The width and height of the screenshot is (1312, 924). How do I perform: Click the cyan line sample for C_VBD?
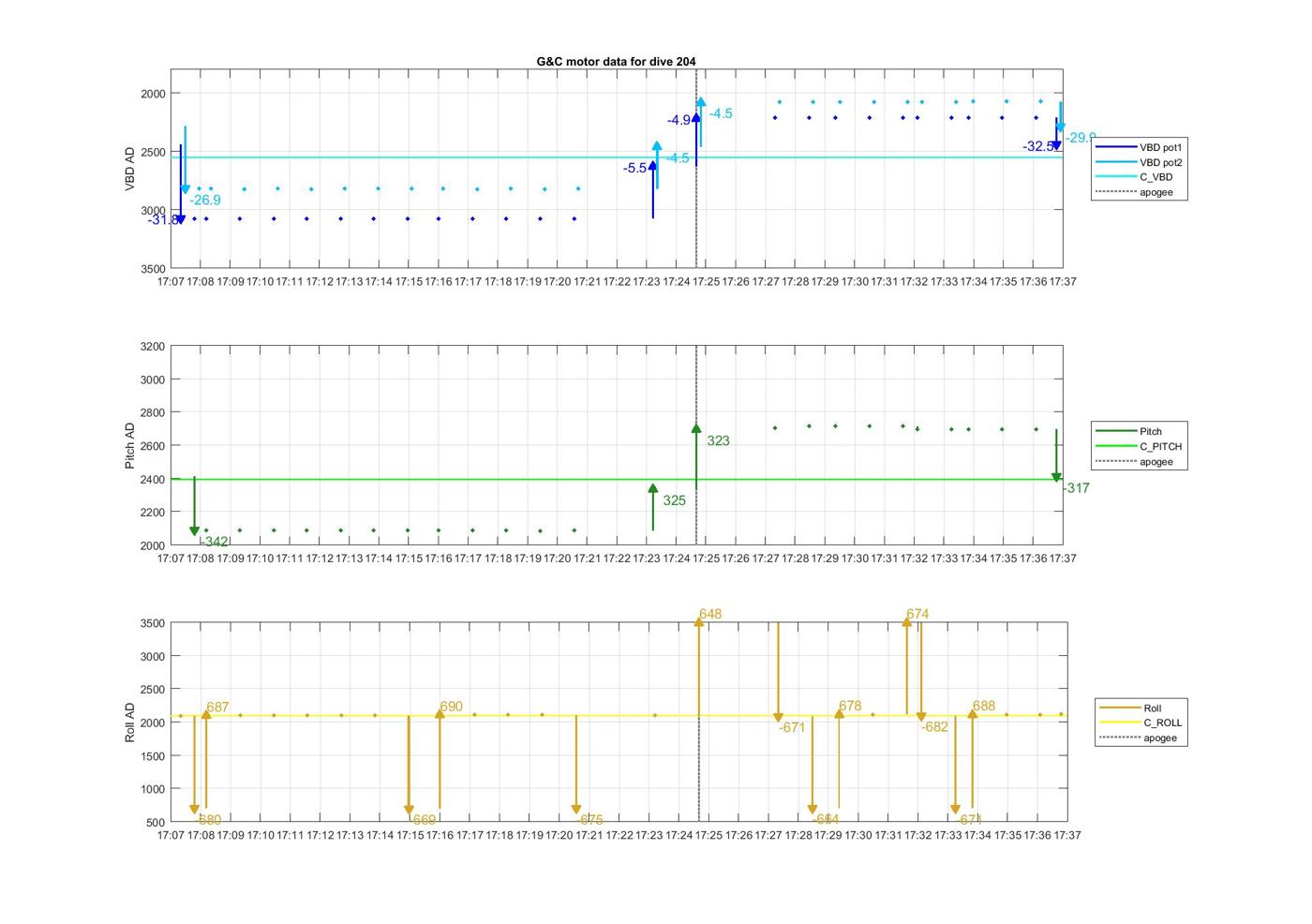click(1115, 177)
